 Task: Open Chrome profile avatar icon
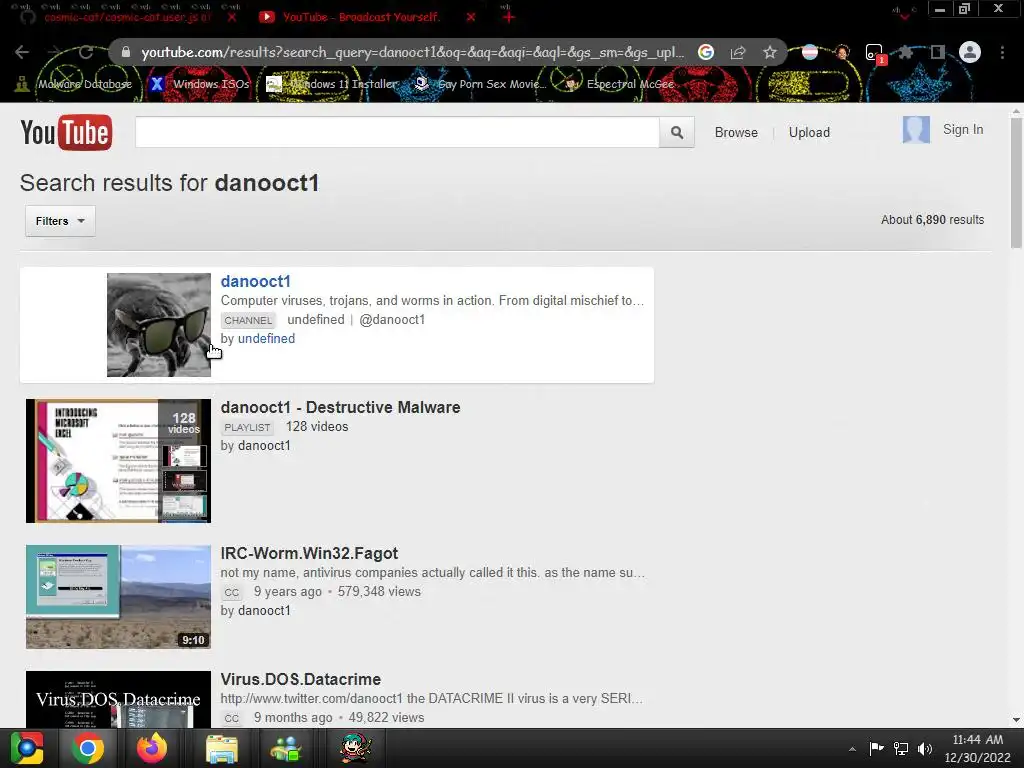point(970,52)
